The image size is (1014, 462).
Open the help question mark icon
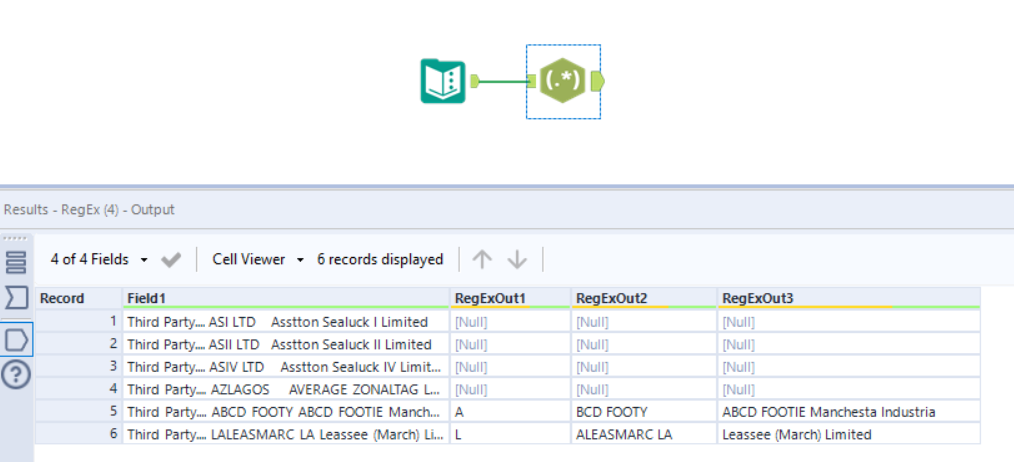point(17,375)
